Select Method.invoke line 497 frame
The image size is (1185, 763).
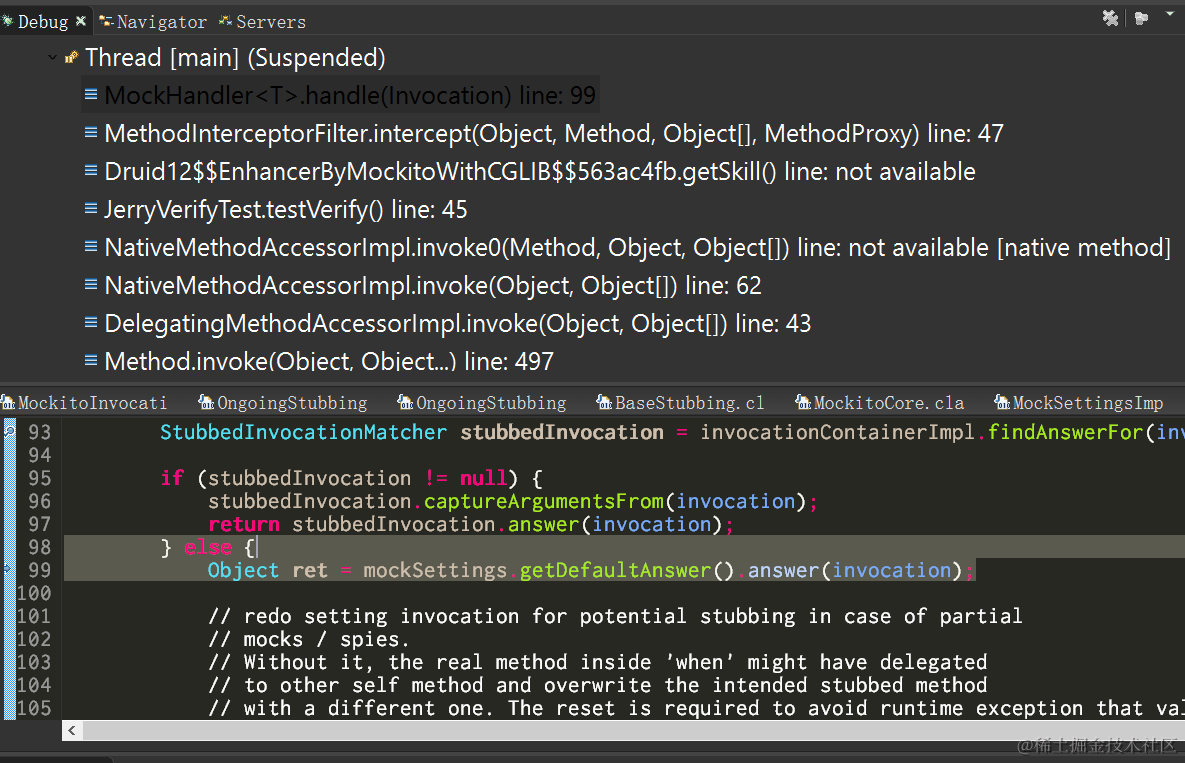pos(329,360)
